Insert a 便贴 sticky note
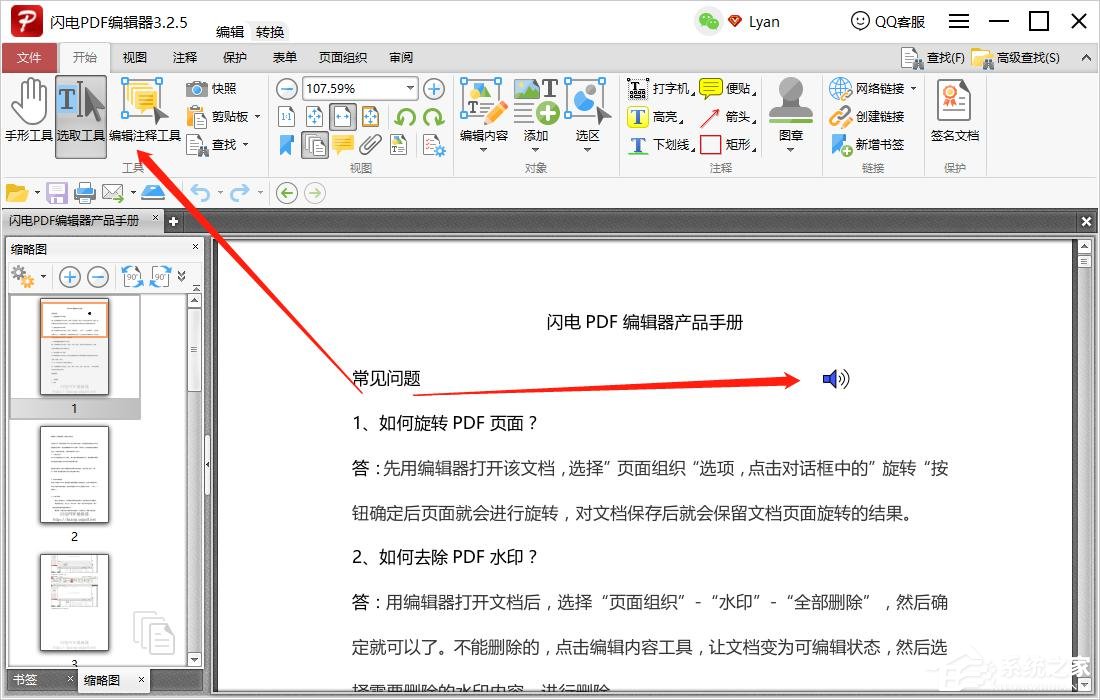The image size is (1100, 700). pos(725,89)
